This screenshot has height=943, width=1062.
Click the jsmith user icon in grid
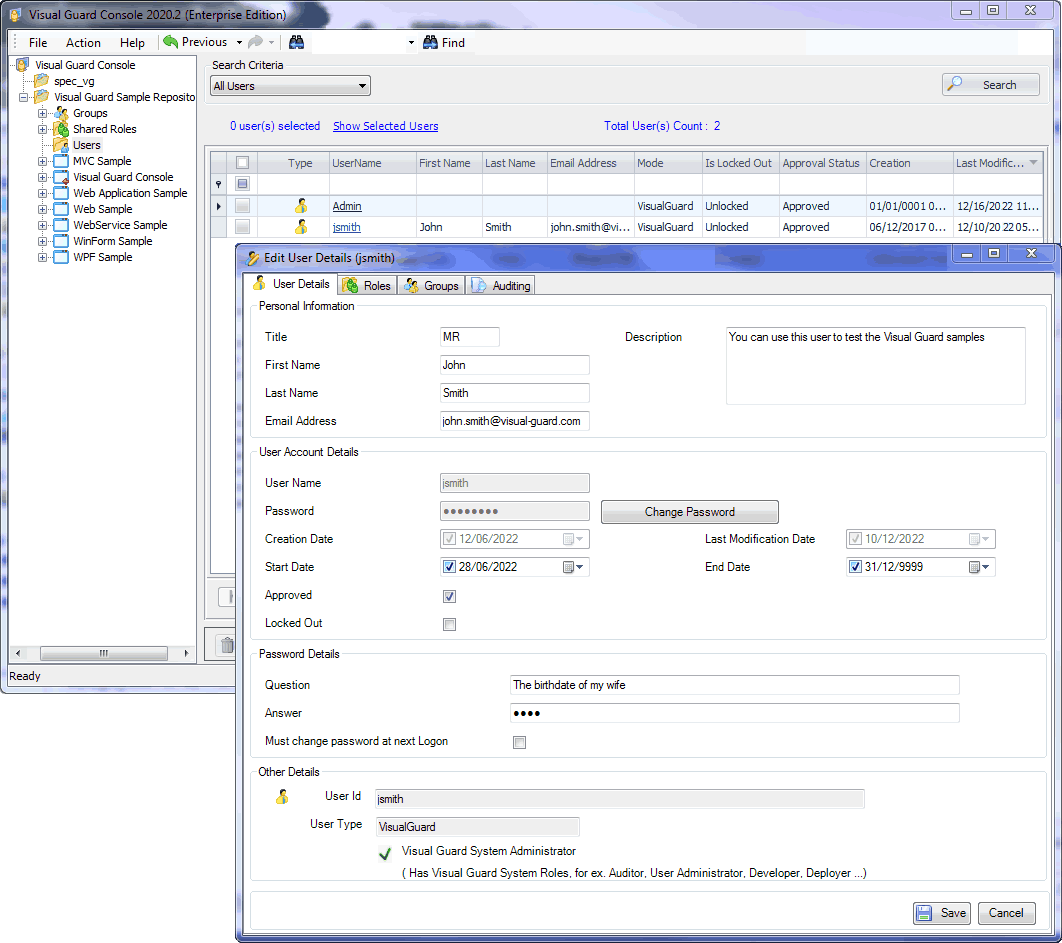[300, 227]
